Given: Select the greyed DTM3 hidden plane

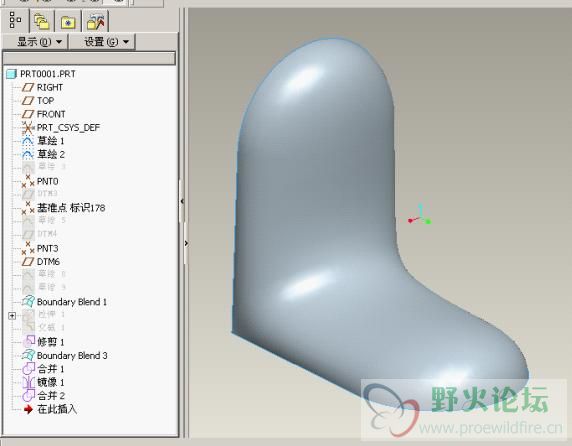Looking at the screenshot, I should coord(40,193).
